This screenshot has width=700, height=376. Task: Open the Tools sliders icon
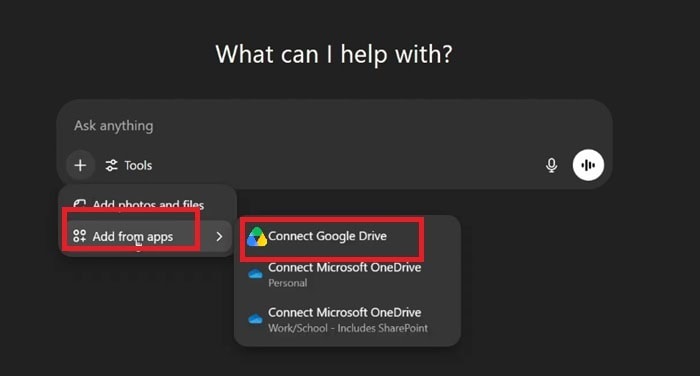[111, 166]
